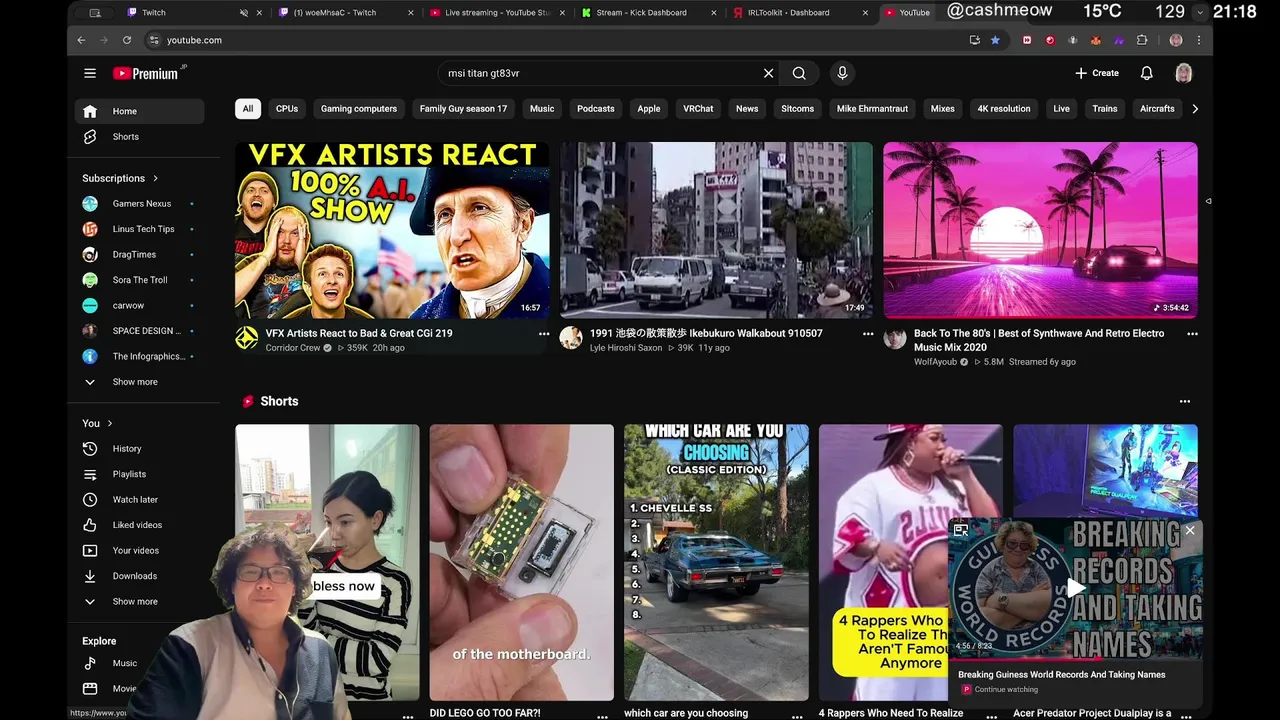Click the Home icon in the sidebar
This screenshot has width=1280, height=720.
pos(90,111)
